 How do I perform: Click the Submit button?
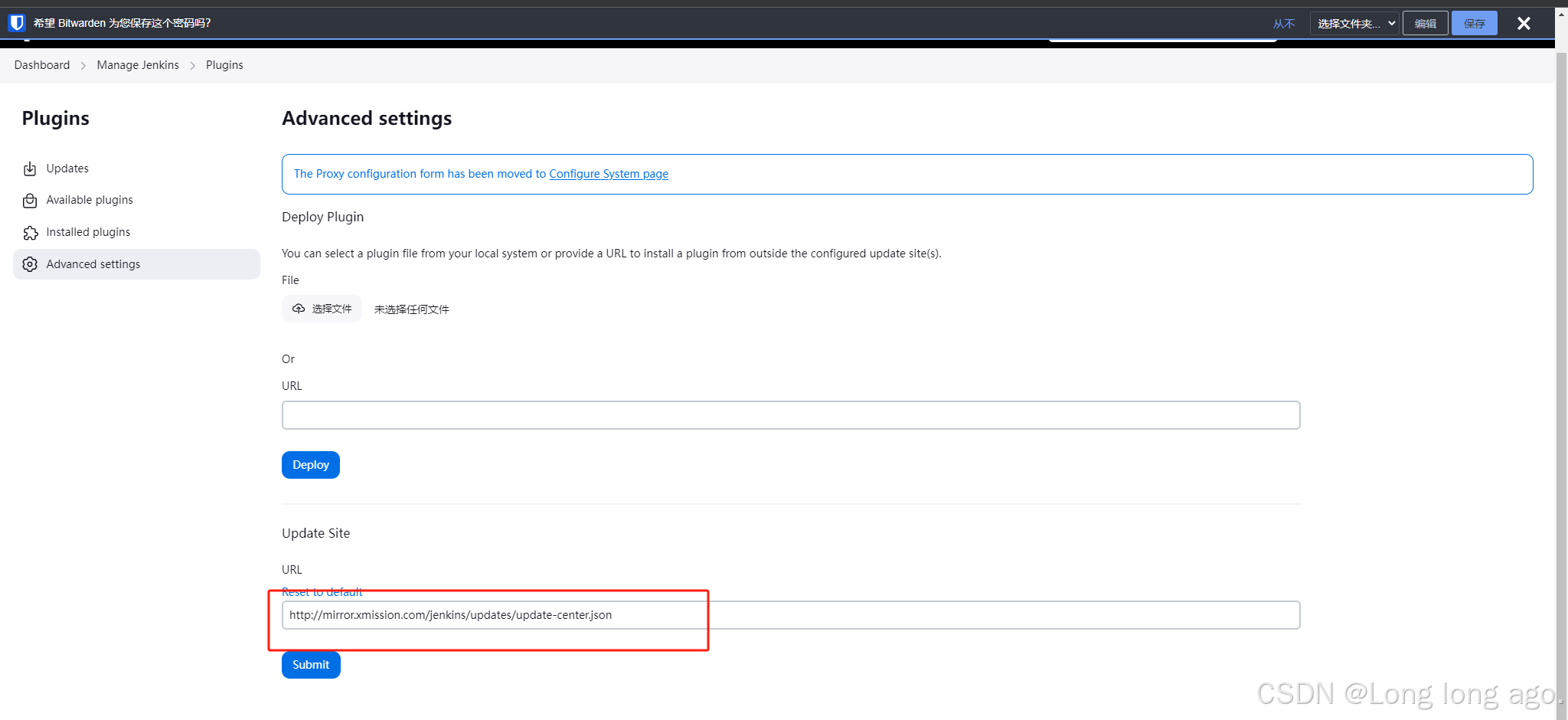pyautogui.click(x=311, y=665)
